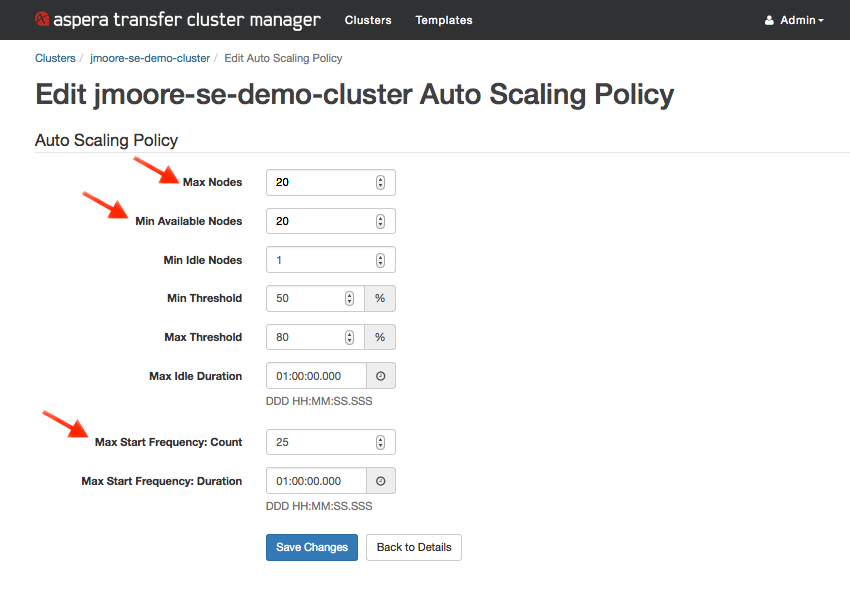
Task: Click the Min Threshold label
Action: point(204,298)
